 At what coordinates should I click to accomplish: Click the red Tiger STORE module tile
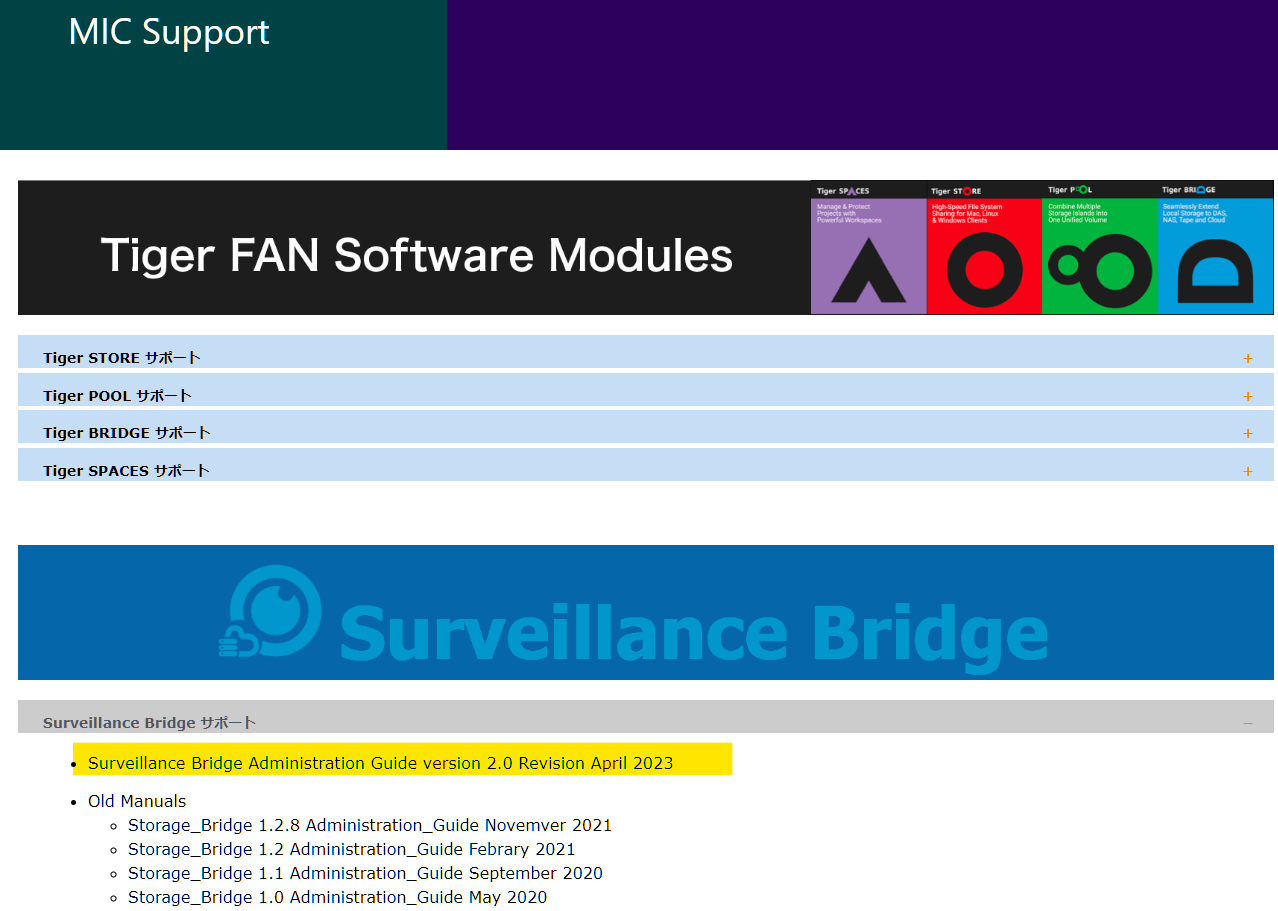984,248
